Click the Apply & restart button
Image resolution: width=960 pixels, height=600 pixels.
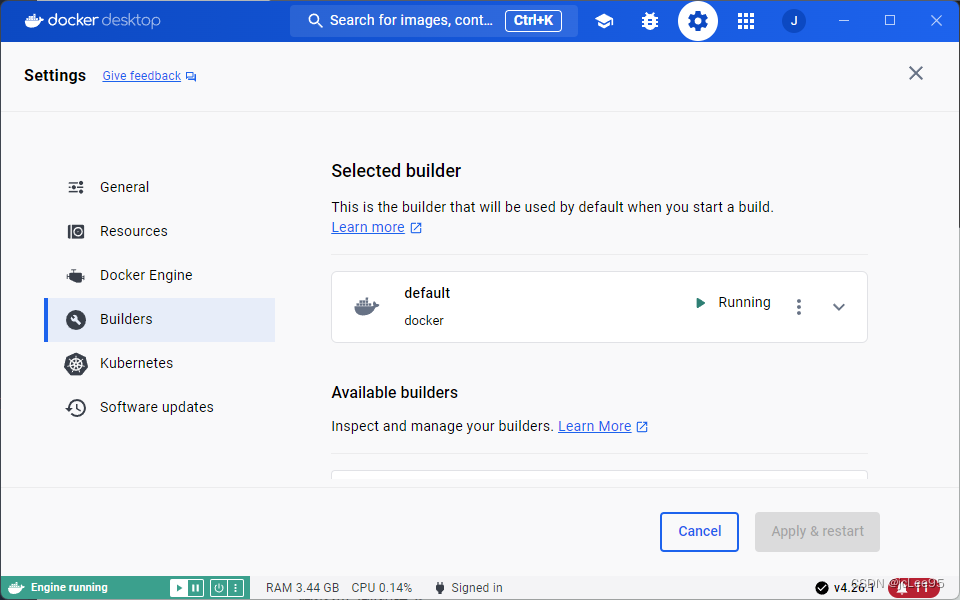tap(817, 531)
